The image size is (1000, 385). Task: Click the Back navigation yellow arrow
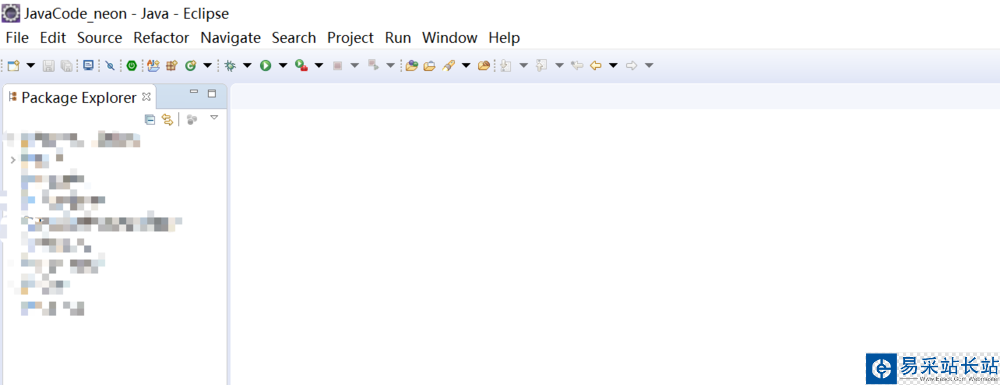click(596, 65)
